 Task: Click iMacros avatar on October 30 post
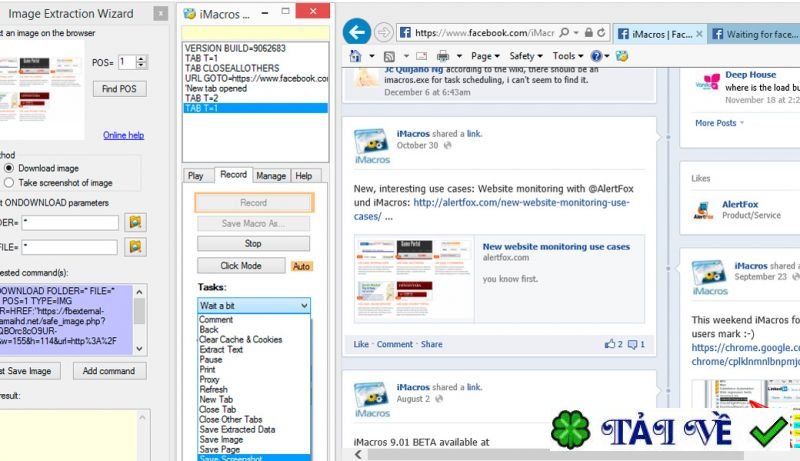coord(371,141)
